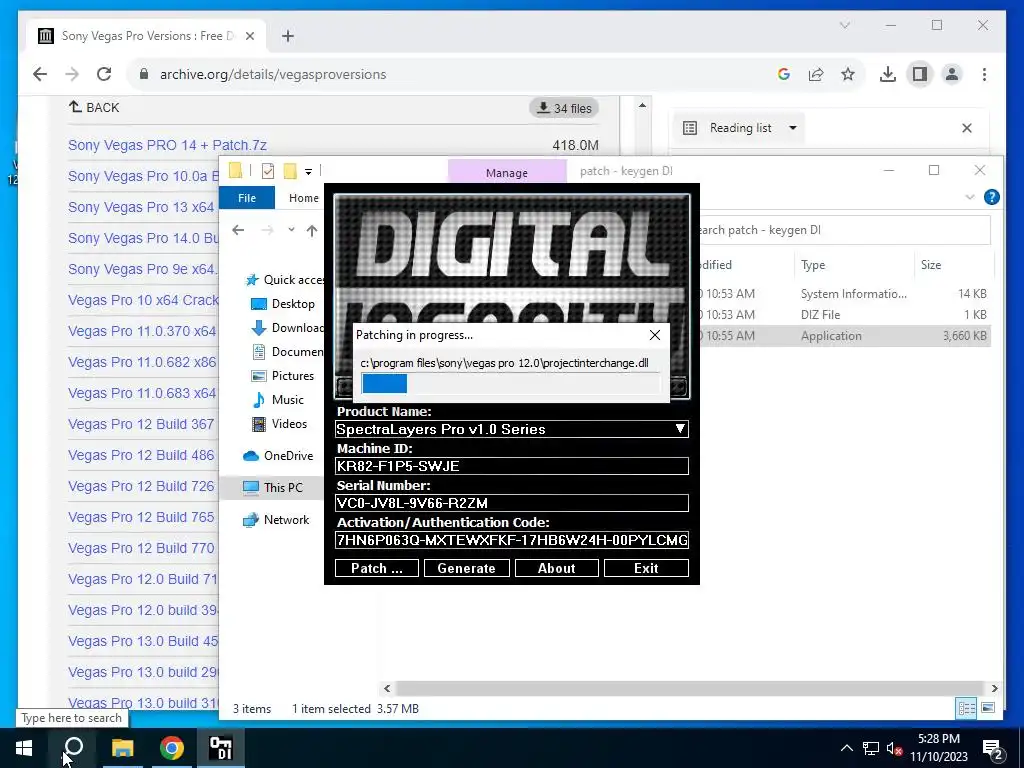
Task: Select This PC in navigation pane
Action: click(273, 488)
